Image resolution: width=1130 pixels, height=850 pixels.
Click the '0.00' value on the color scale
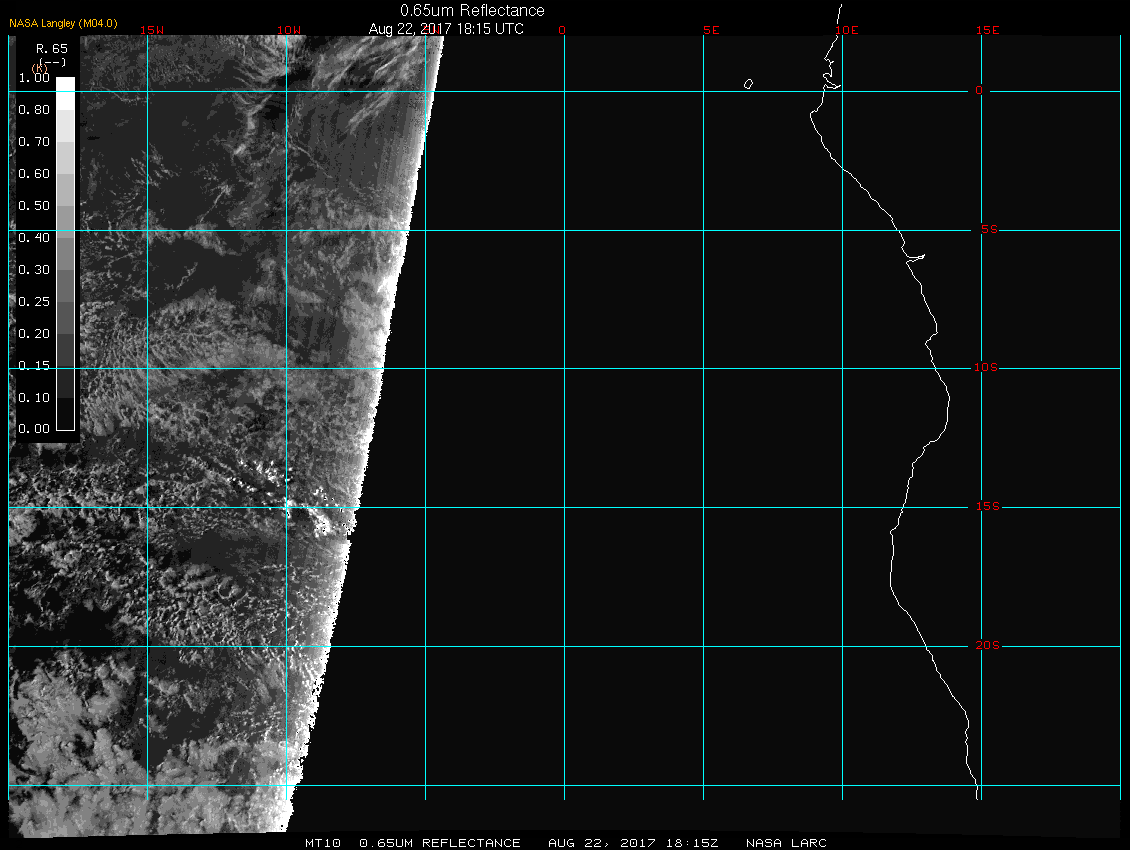click(34, 429)
